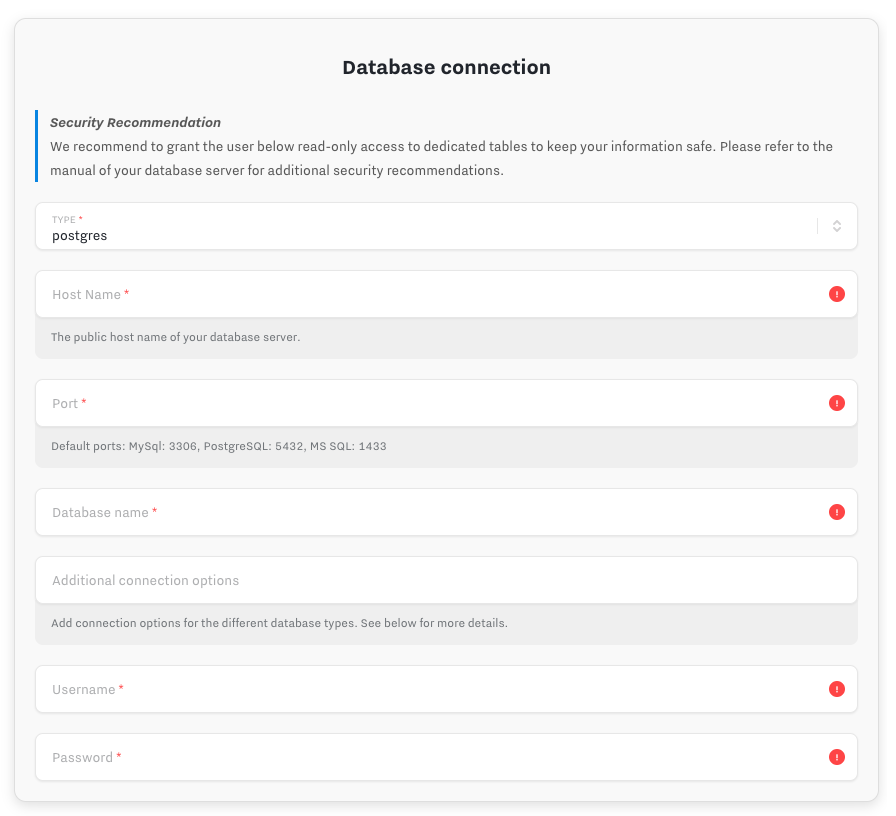The image size is (896, 816).
Task: Click the Database name error icon
Action: [837, 512]
